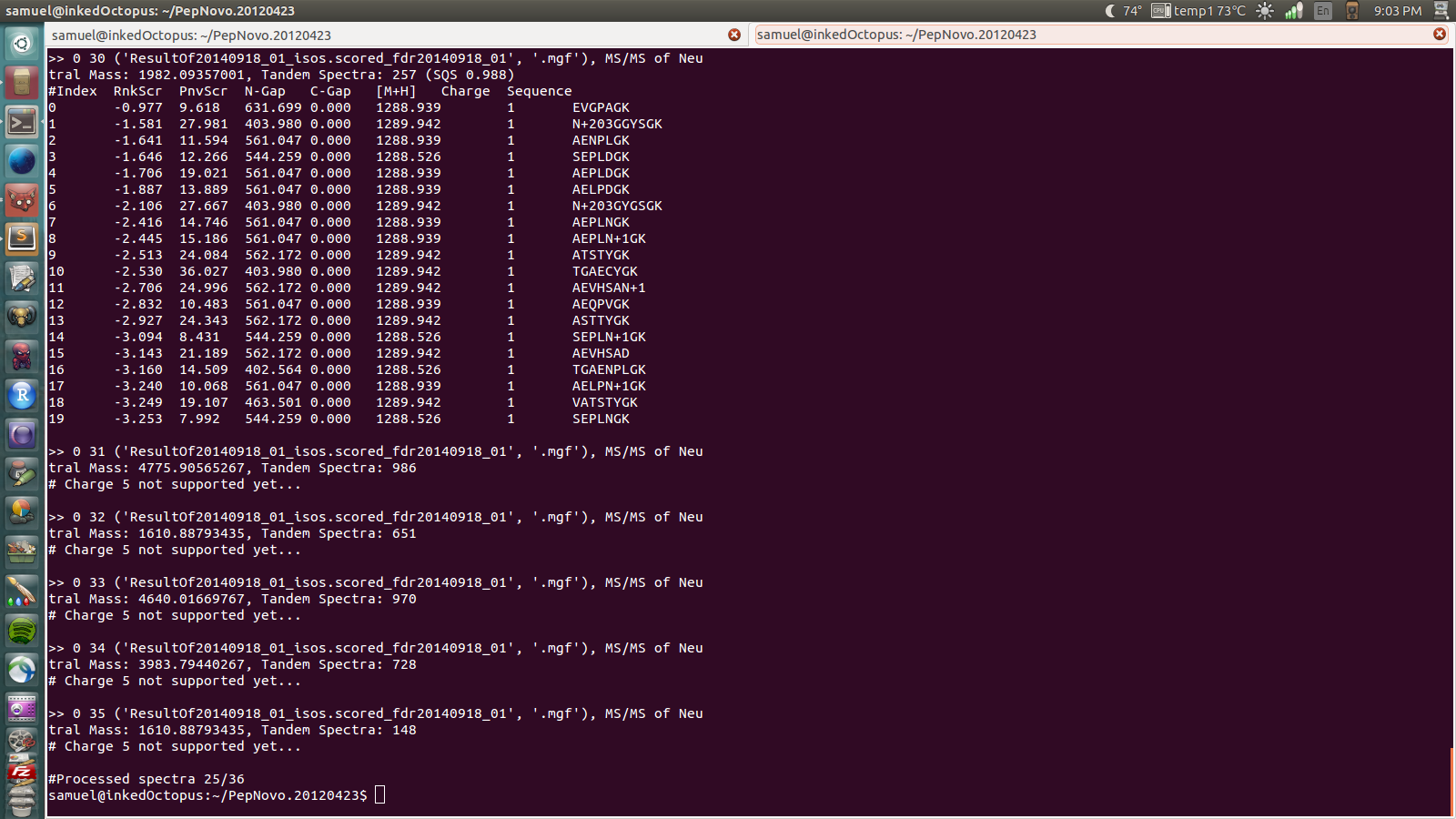Open the ram head application icon
This screenshot has height=819, width=1456.
[22, 317]
